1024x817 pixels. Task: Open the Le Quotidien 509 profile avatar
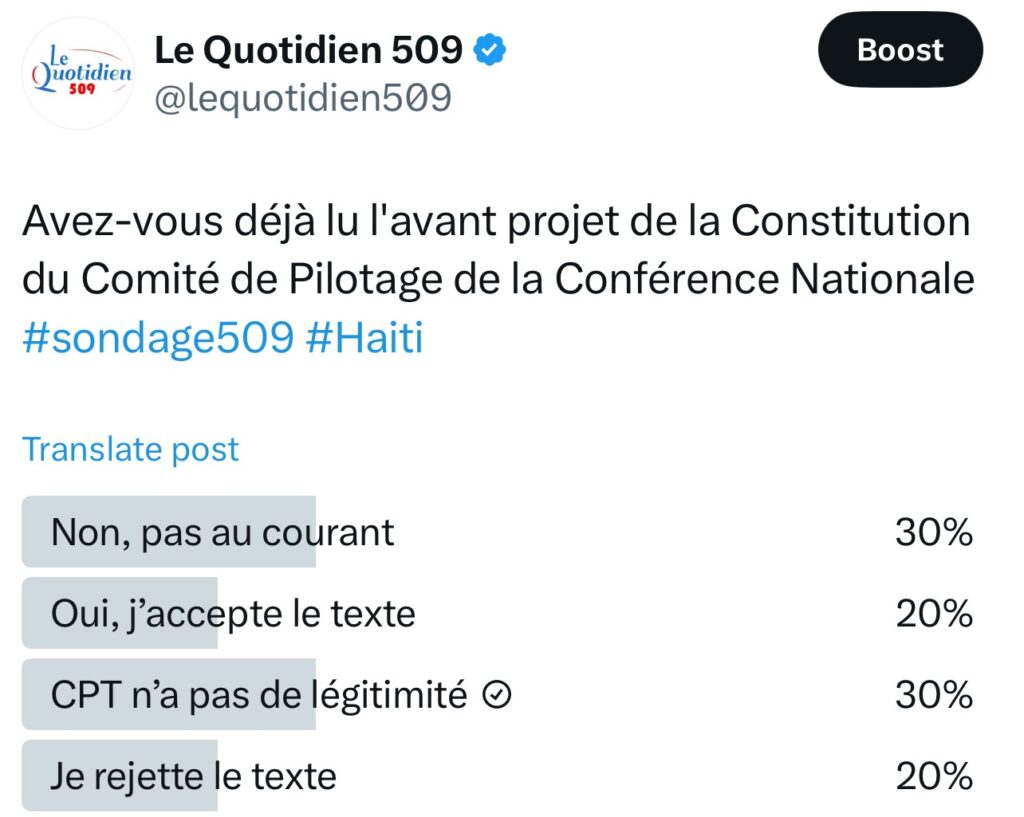78,74
